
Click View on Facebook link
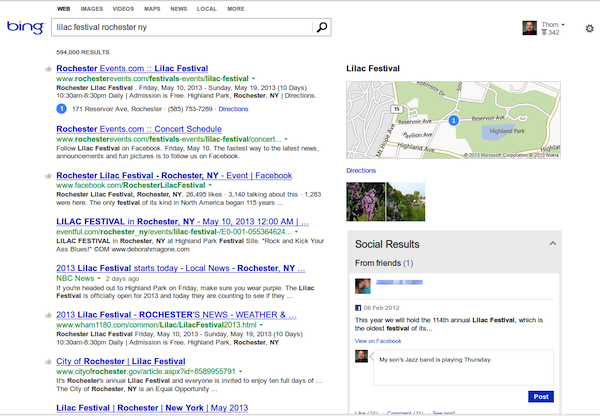pos(378,341)
